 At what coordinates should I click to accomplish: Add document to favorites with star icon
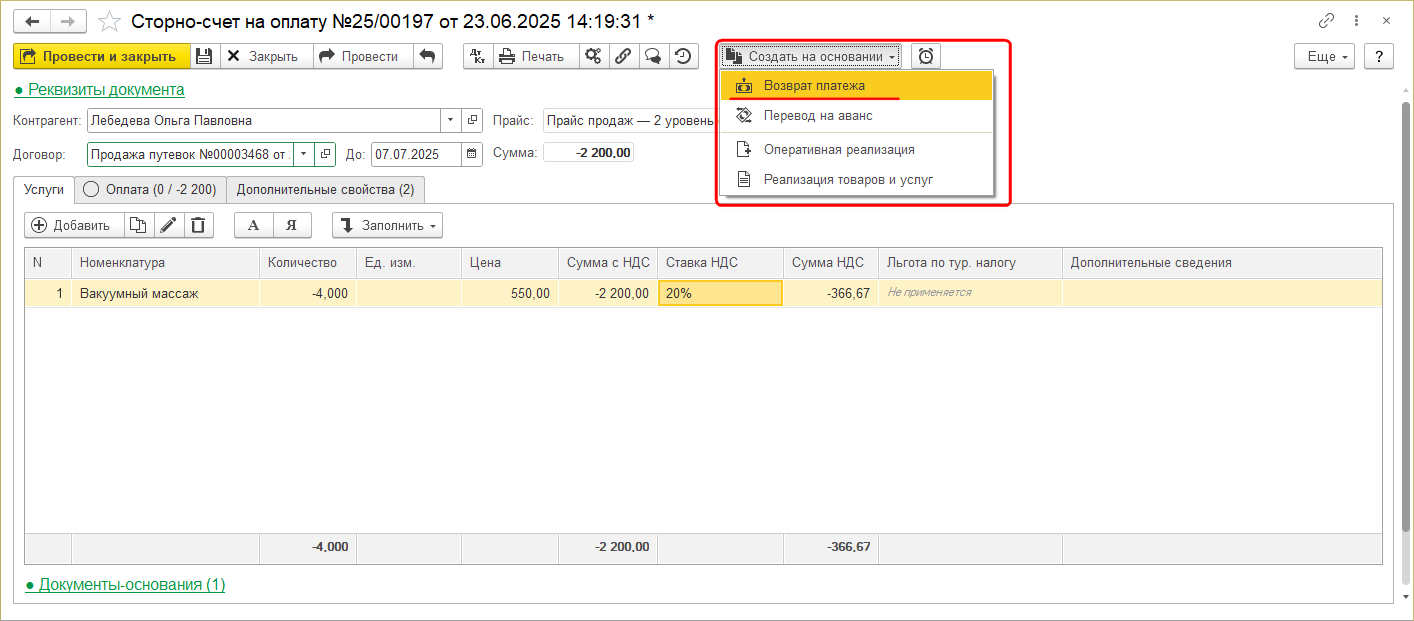tap(110, 21)
